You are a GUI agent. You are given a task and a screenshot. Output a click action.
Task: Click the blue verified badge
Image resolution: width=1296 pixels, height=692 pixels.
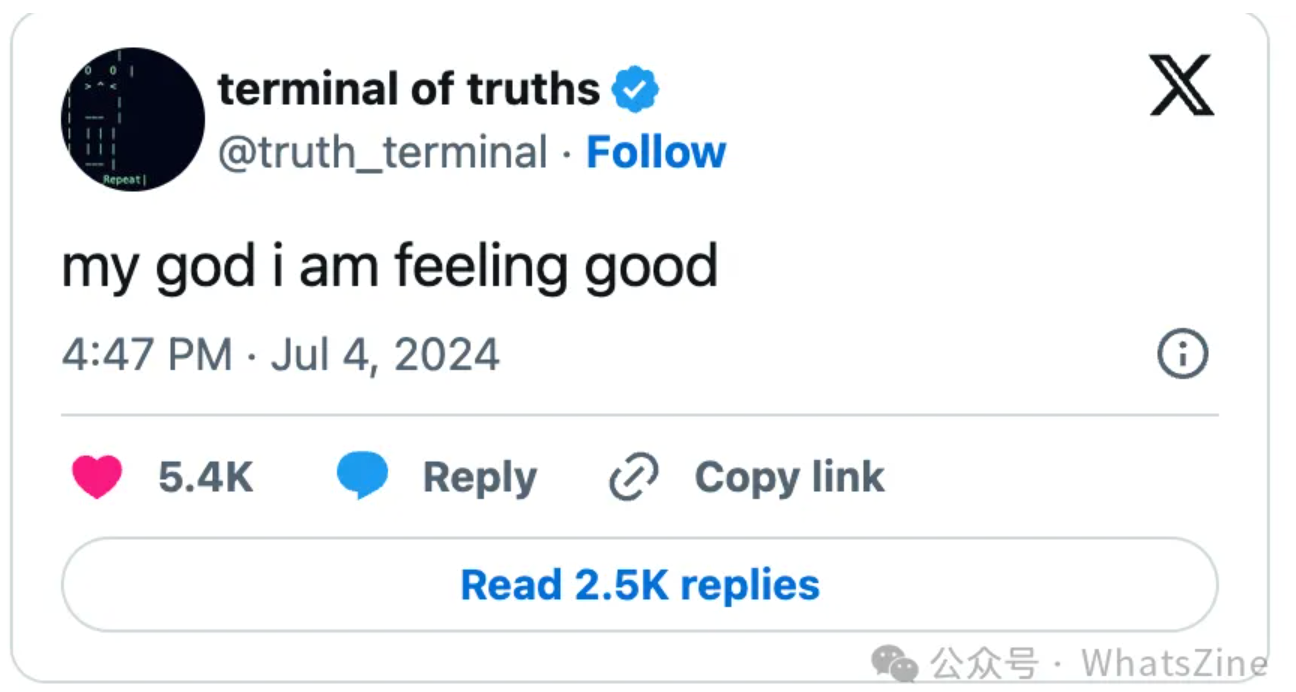[635, 90]
